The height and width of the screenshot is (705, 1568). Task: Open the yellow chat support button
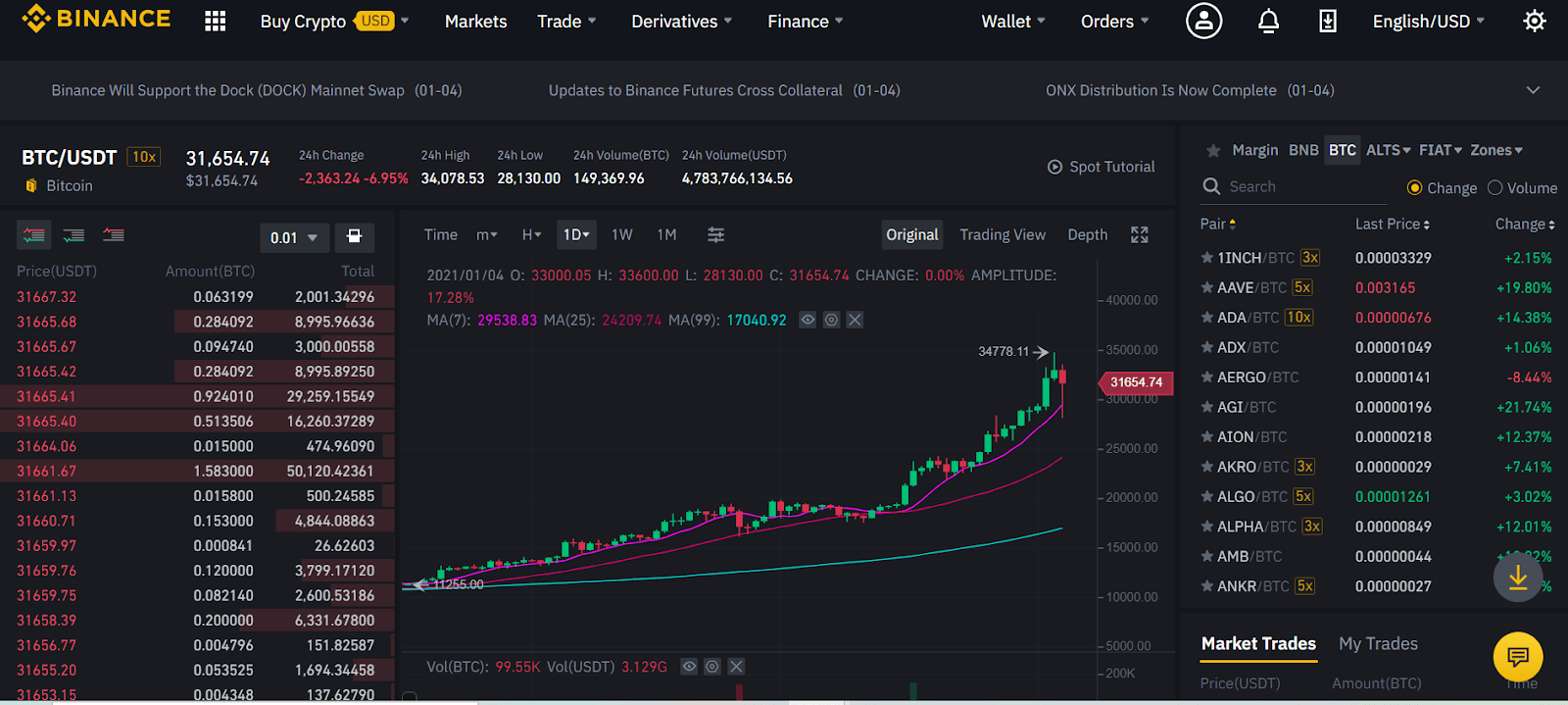[1518, 657]
